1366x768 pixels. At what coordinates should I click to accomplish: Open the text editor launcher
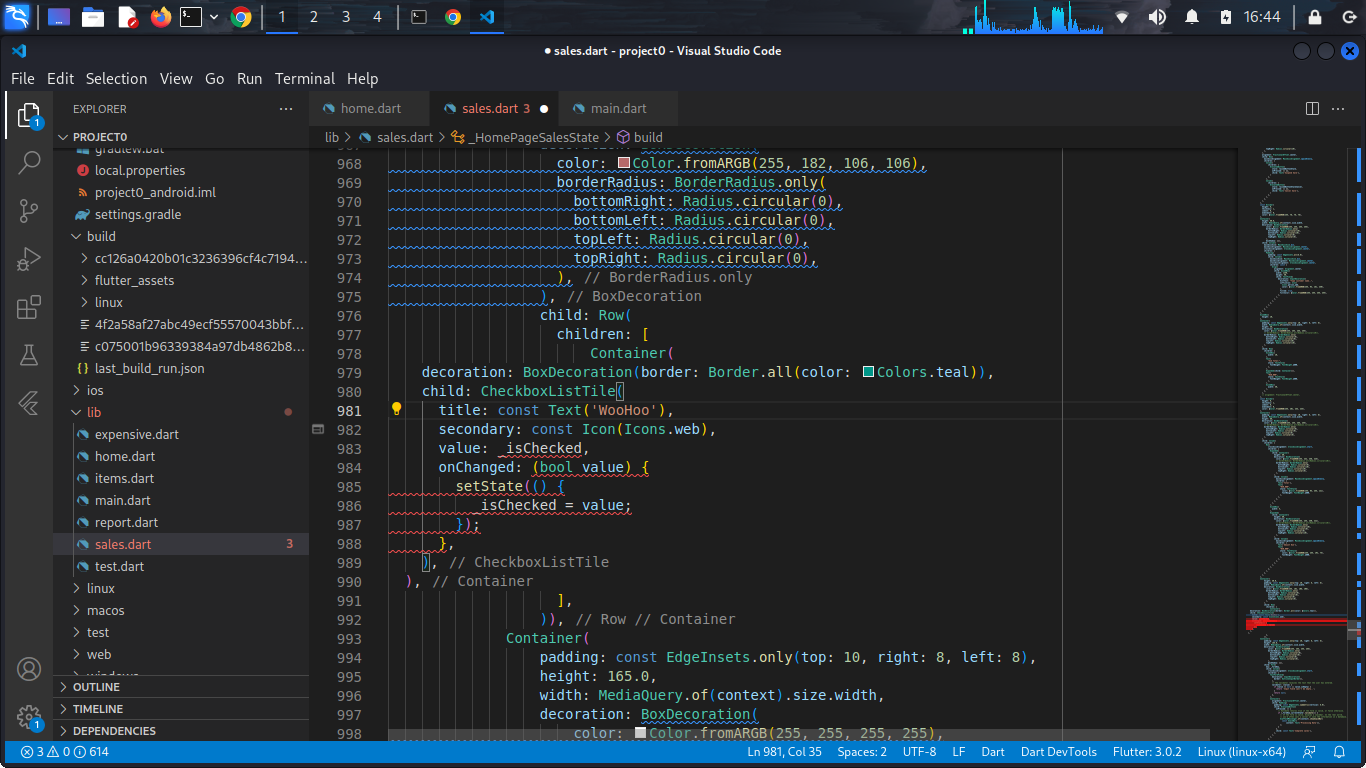point(127,17)
